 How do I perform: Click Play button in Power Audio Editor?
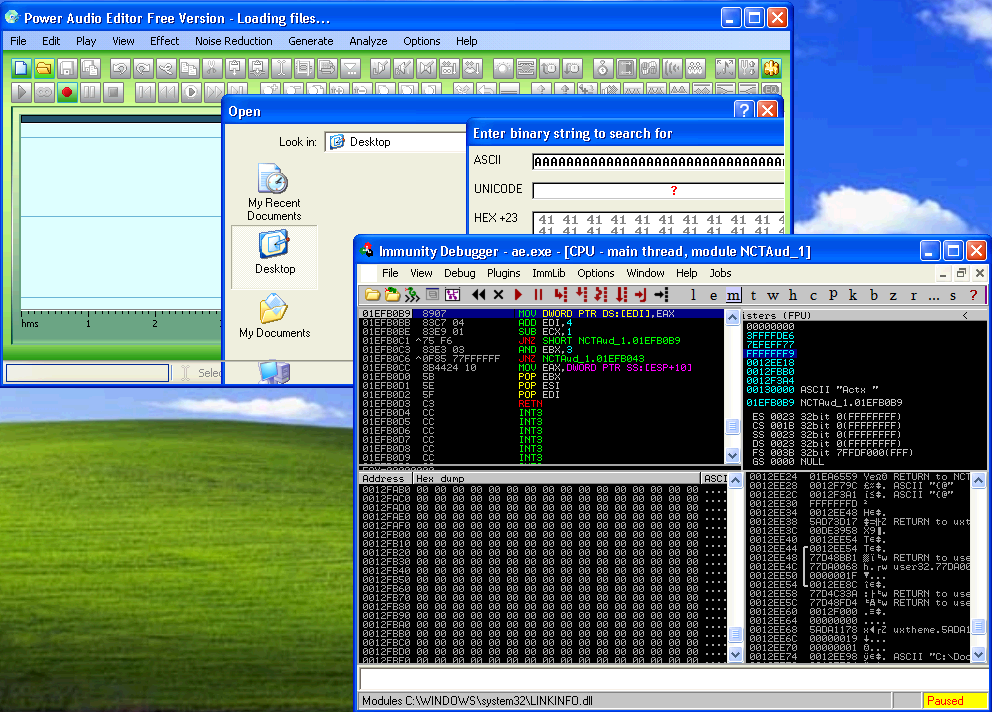(x=21, y=92)
